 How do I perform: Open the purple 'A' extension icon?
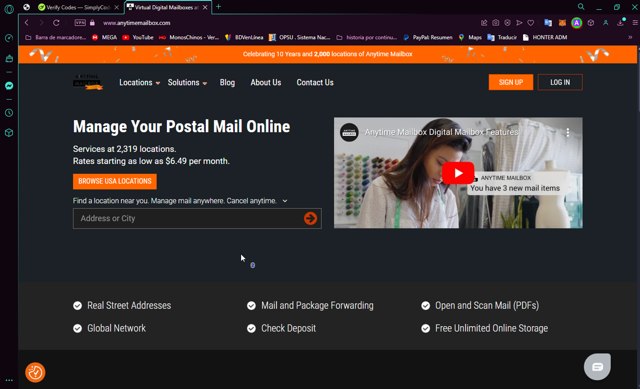[x=576, y=23]
